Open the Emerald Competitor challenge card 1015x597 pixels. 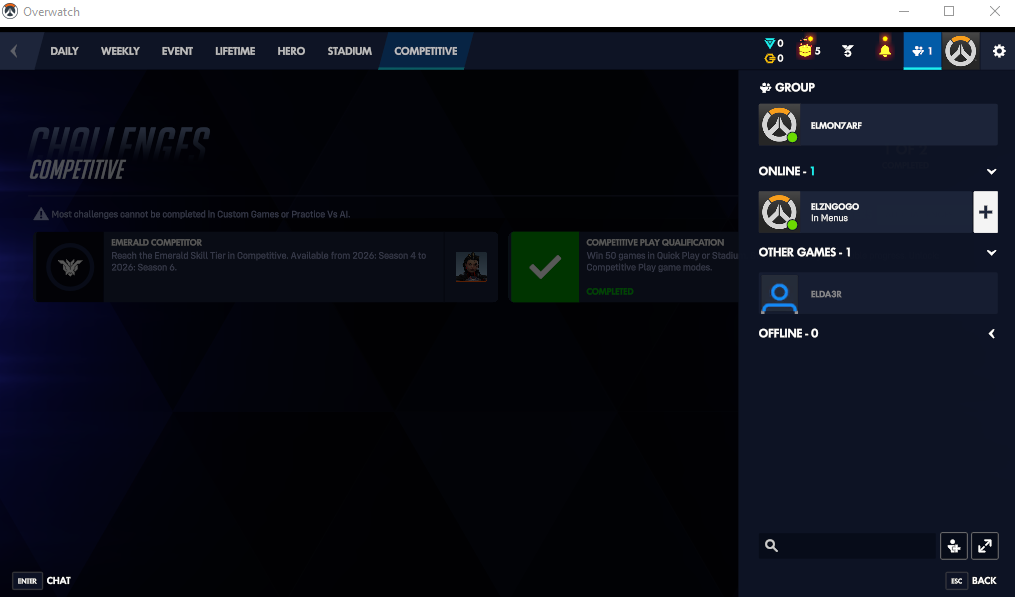(x=266, y=267)
